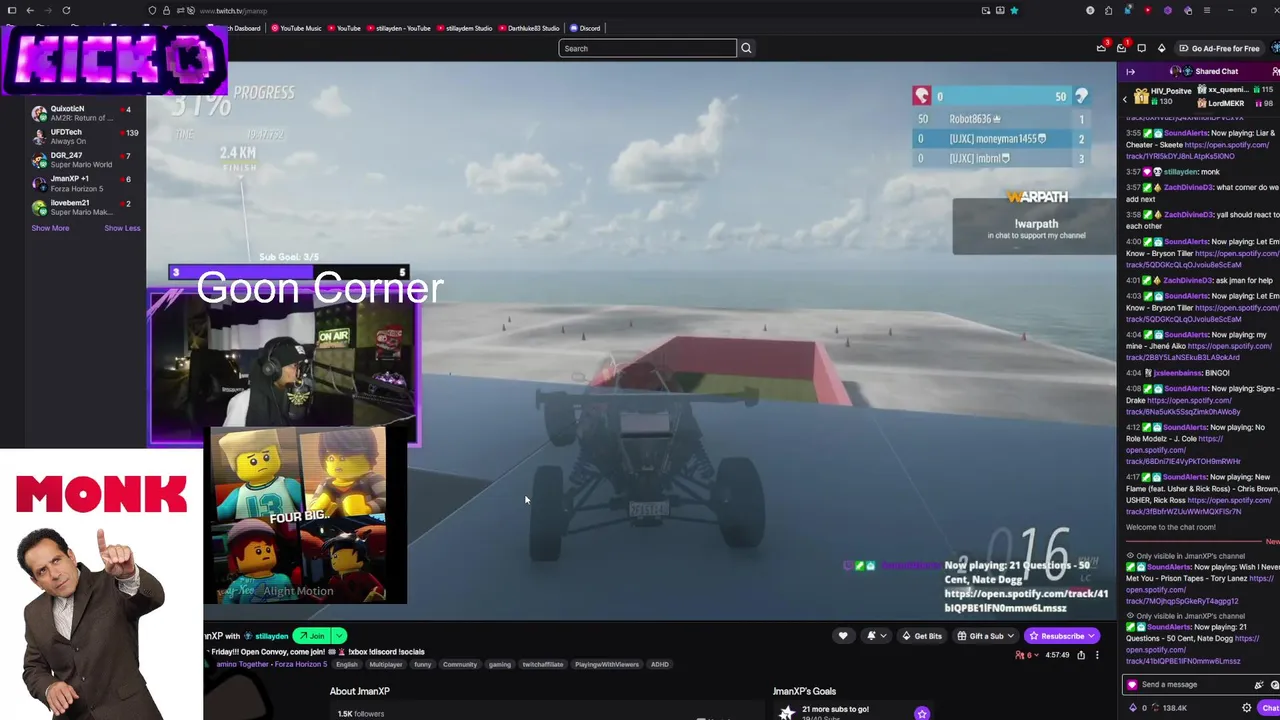Open the whispers speech-bubble icon
1280x720 pixels.
[1141, 48]
